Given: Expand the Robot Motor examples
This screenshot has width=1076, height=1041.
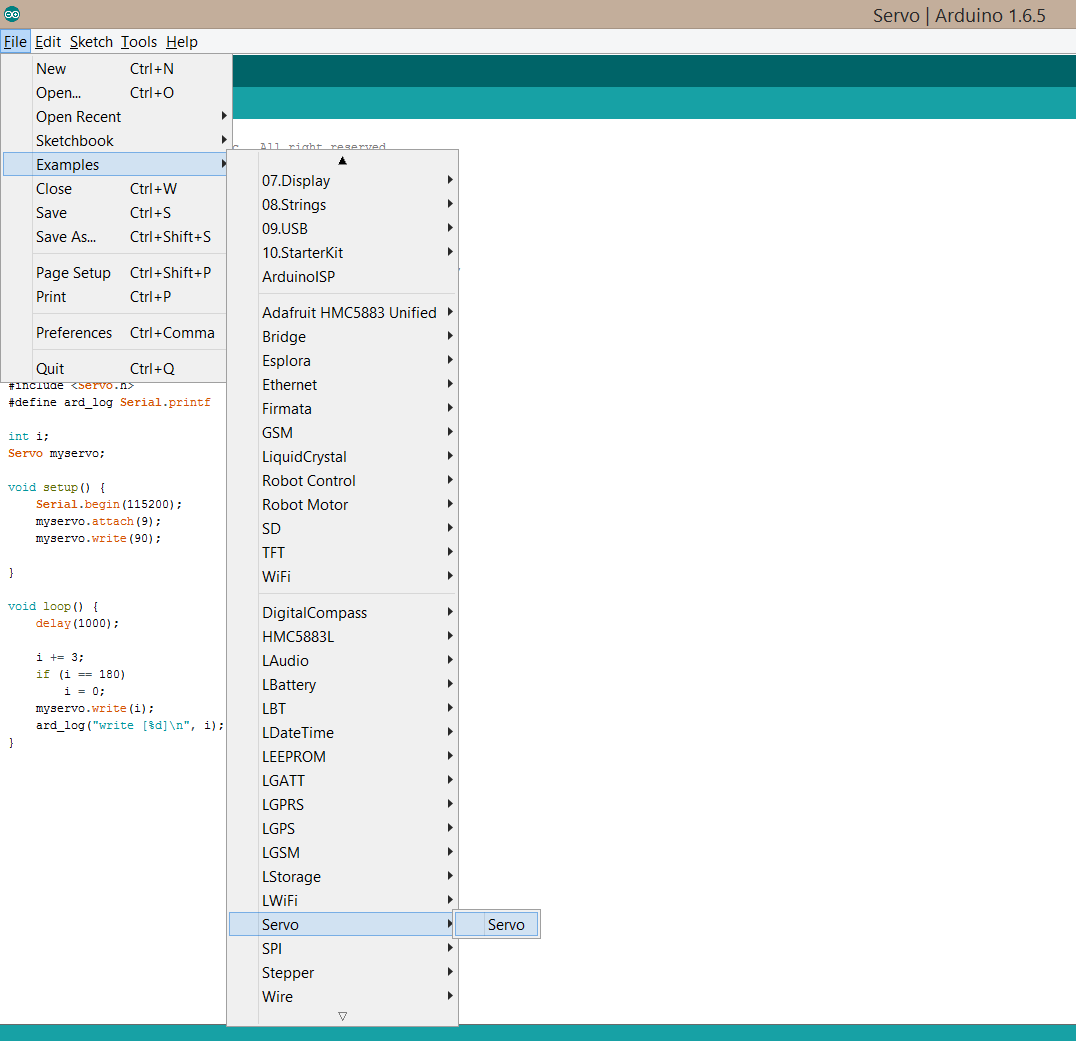Looking at the screenshot, I should coord(342,505).
